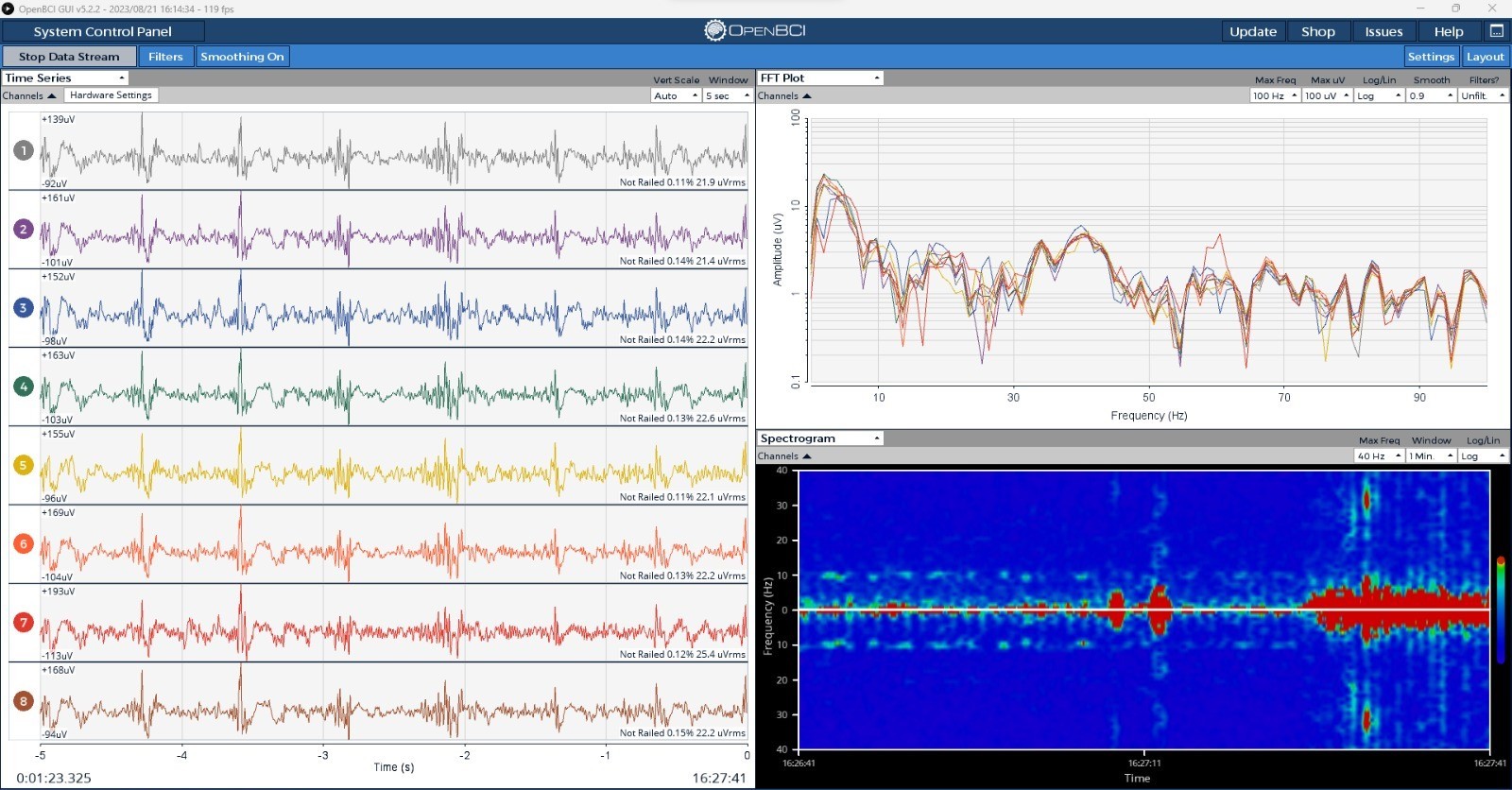This screenshot has width=1512, height=790.
Task: Open Window 5 sec dropdown
Action: tap(727, 95)
